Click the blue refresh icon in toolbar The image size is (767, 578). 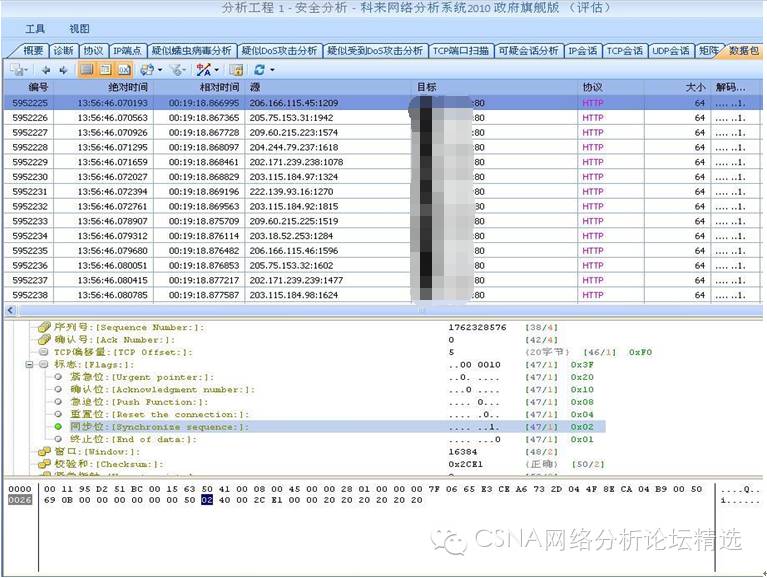pyautogui.click(x=259, y=70)
